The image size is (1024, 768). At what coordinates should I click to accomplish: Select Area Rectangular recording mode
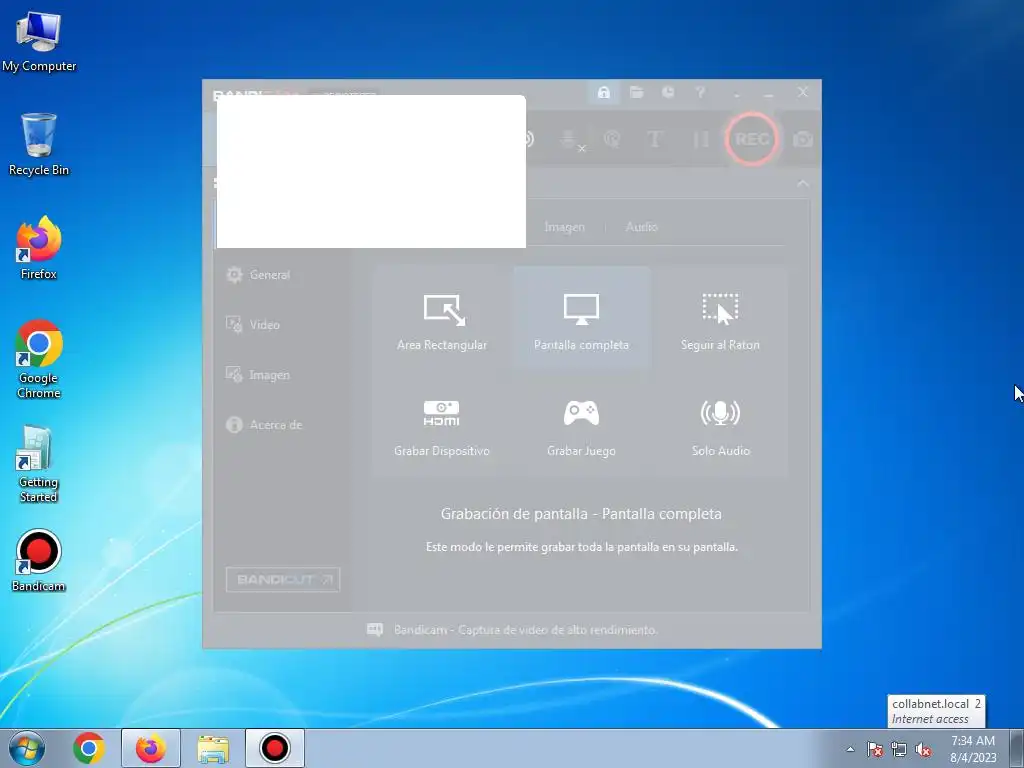442,319
